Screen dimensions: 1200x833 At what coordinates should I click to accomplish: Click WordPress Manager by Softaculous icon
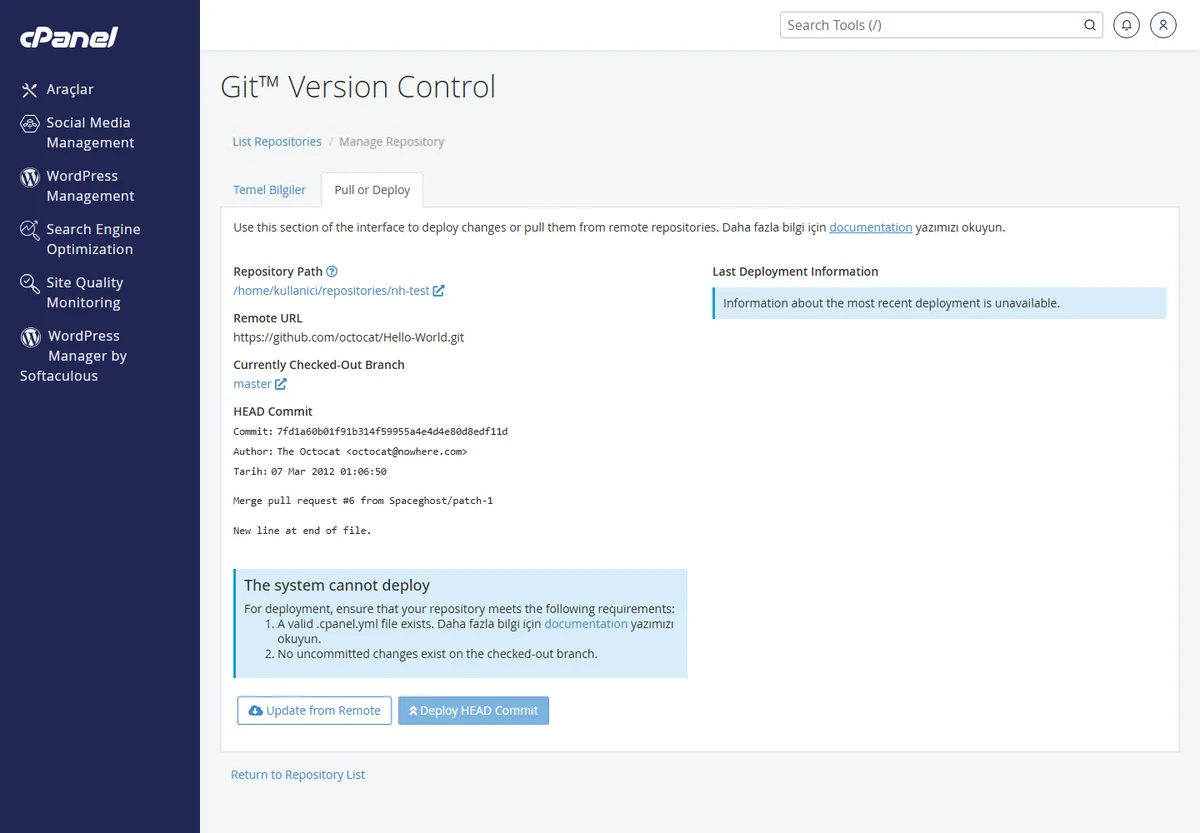click(x=30, y=337)
